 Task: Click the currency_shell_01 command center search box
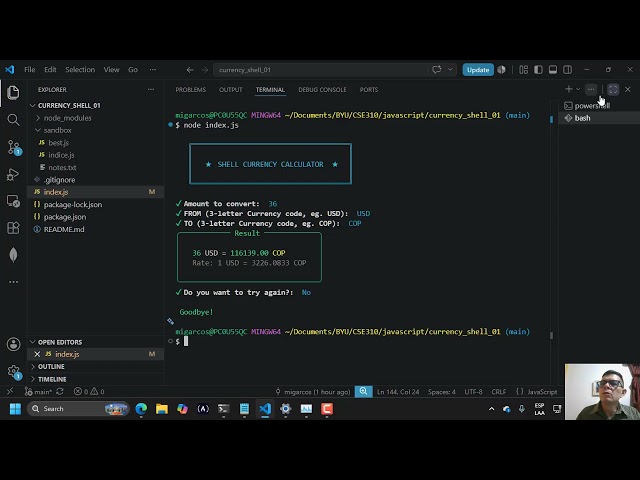(x=320, y=70)
